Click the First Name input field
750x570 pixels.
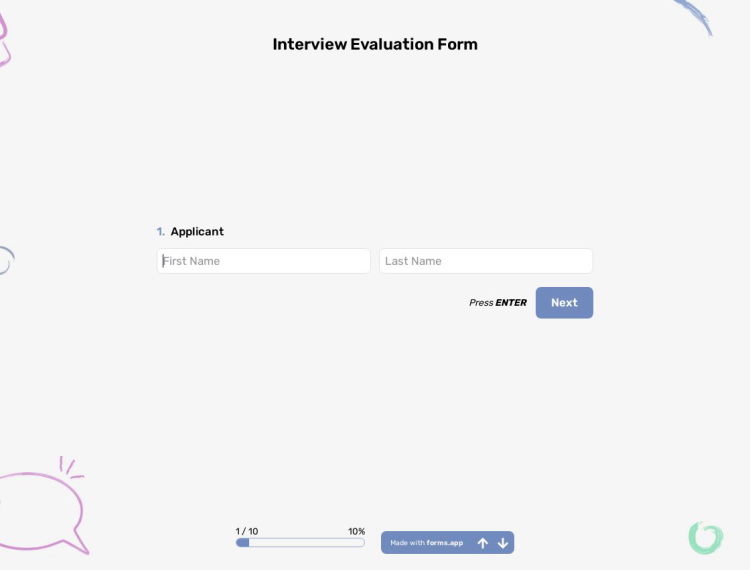pyautogui.click(x=264, y=261)
